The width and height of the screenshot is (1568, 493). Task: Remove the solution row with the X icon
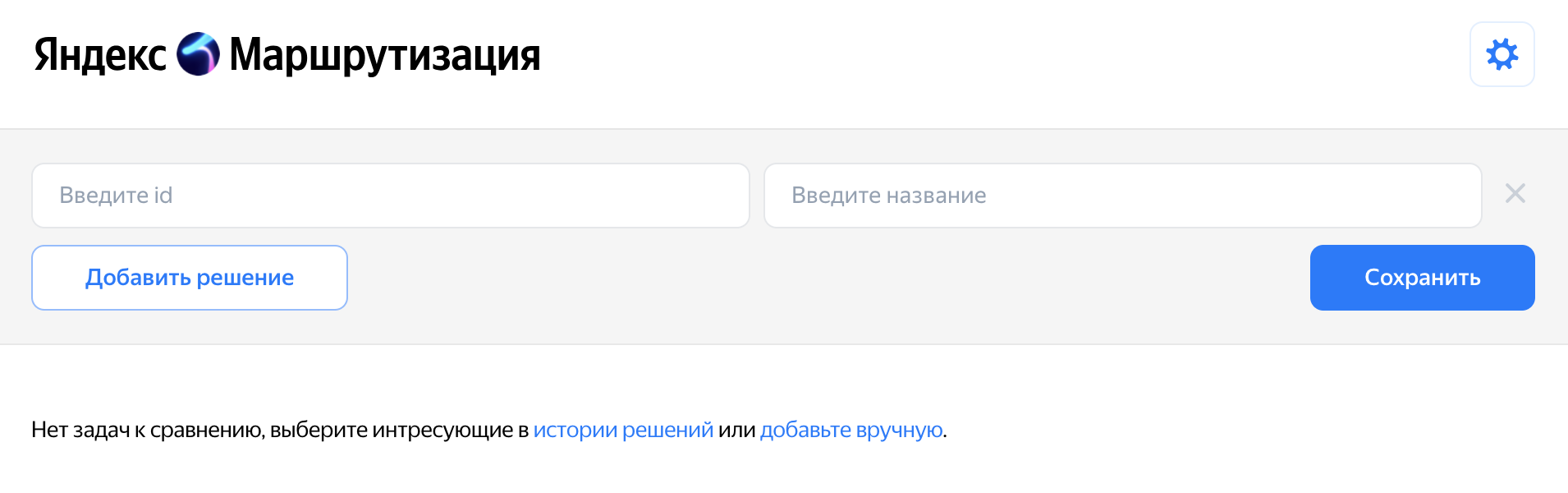tap(1515, 194)
